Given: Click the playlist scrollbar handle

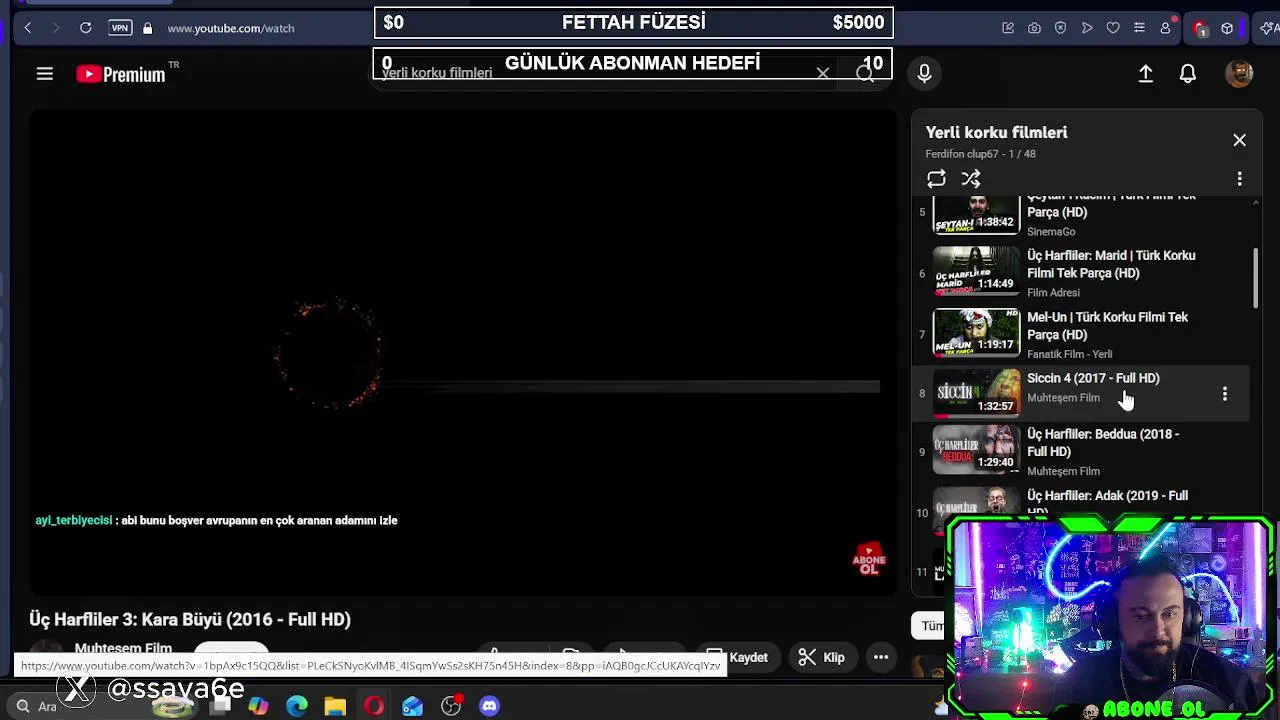Looking at the screenshot, I should (x=1256, y=278).
